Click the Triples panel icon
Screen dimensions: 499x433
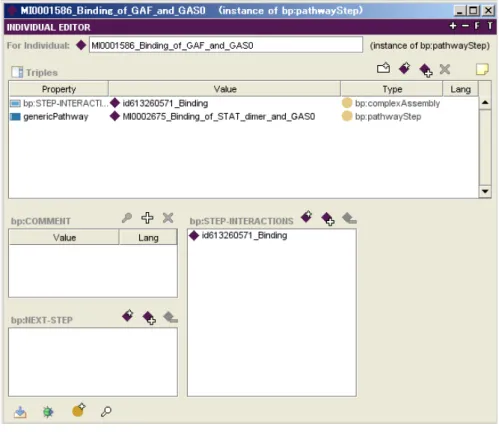tap(17, 72)
